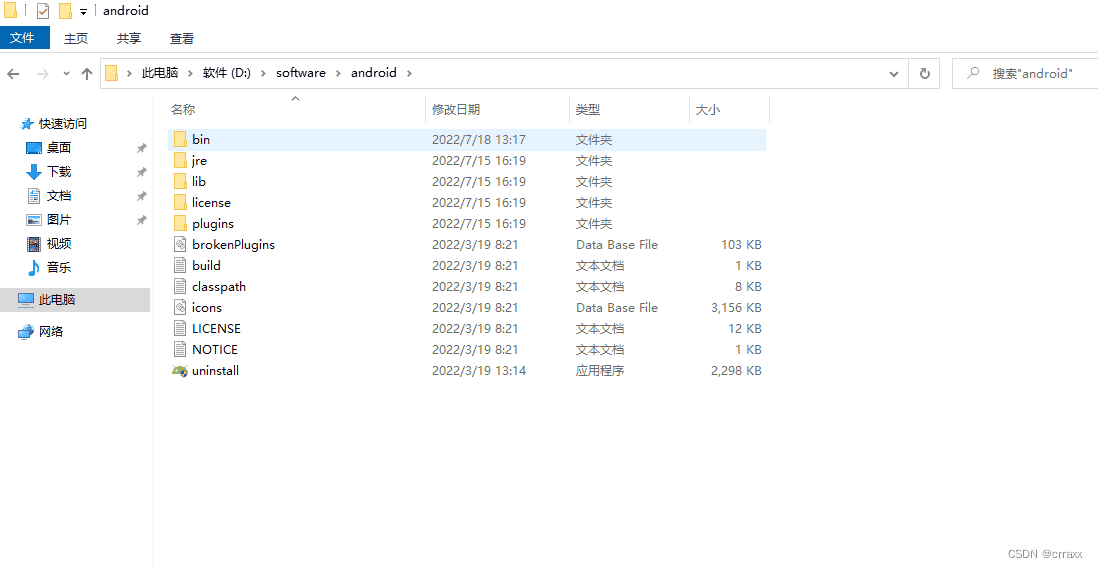1098x568 pixels.
Task: Expand chevron after 软件 (D:) in address bar
Action: (x=264, y=73)
